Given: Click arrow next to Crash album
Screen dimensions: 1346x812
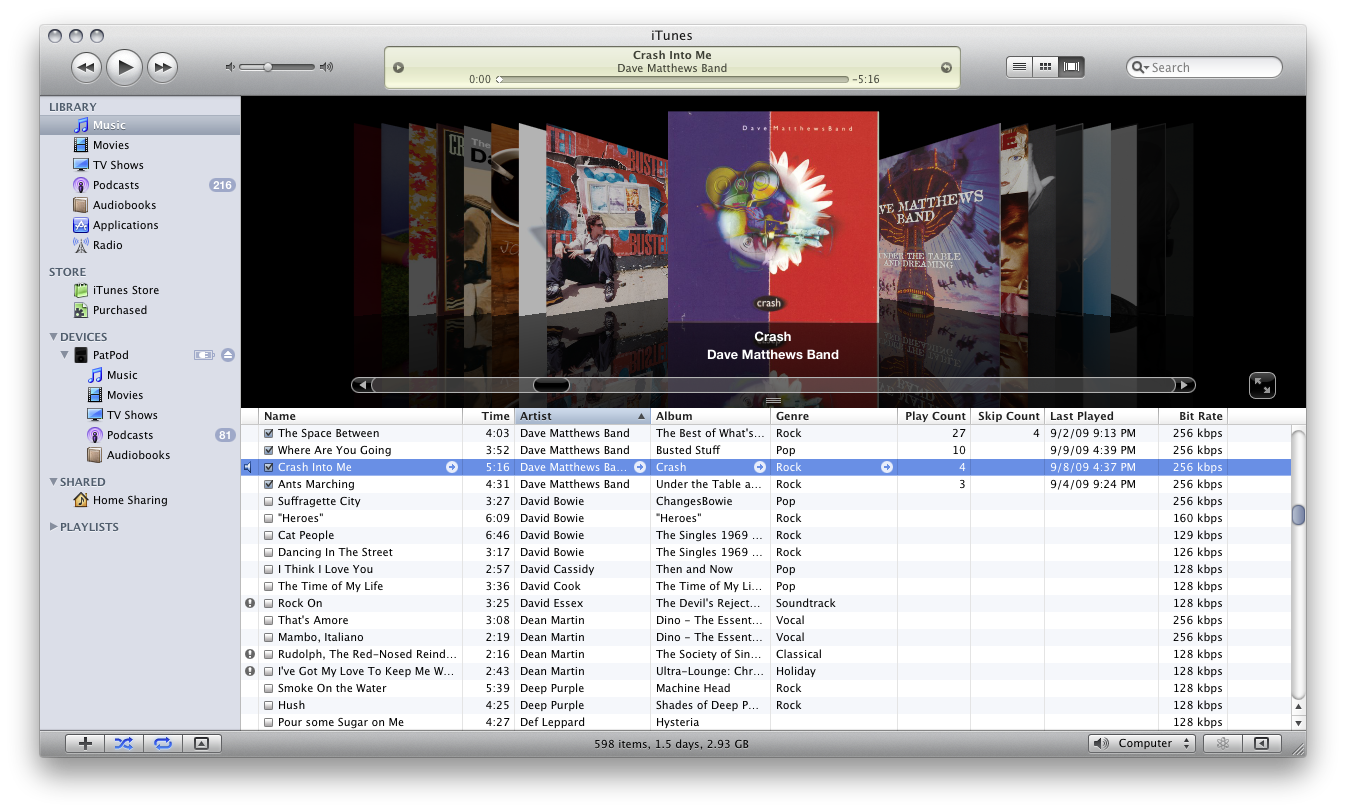Looking at the screenshot, I should (760, 467).
